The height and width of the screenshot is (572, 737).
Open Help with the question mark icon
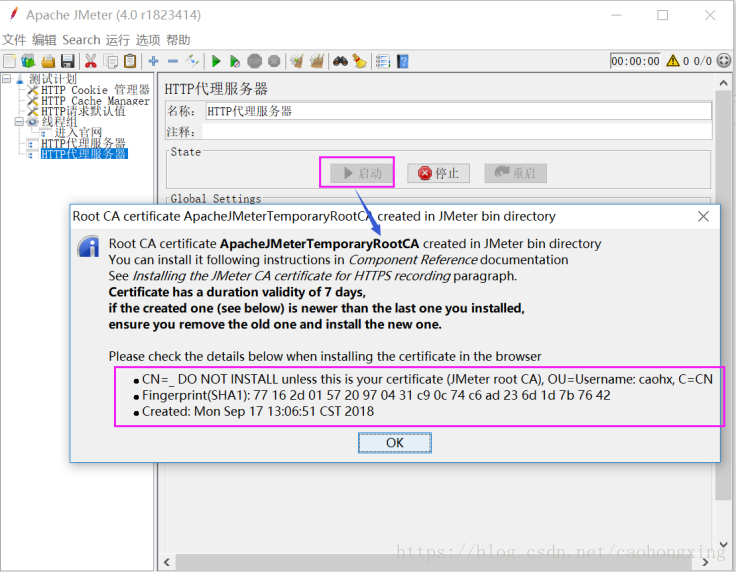point(403,61)
